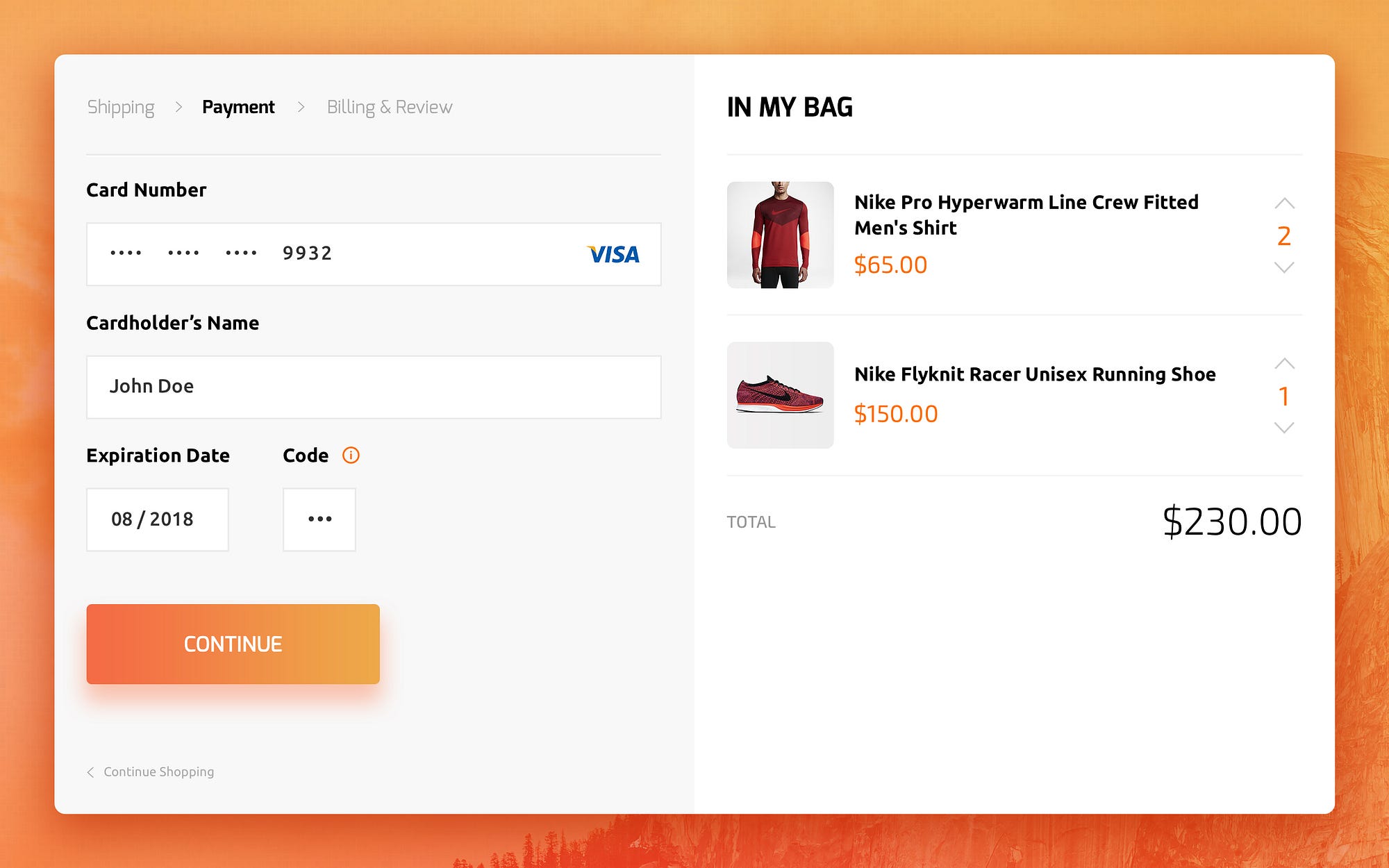Click chevron between Shipping and Payment
This screenshot has width=1389, height=868.
[178, 107]
